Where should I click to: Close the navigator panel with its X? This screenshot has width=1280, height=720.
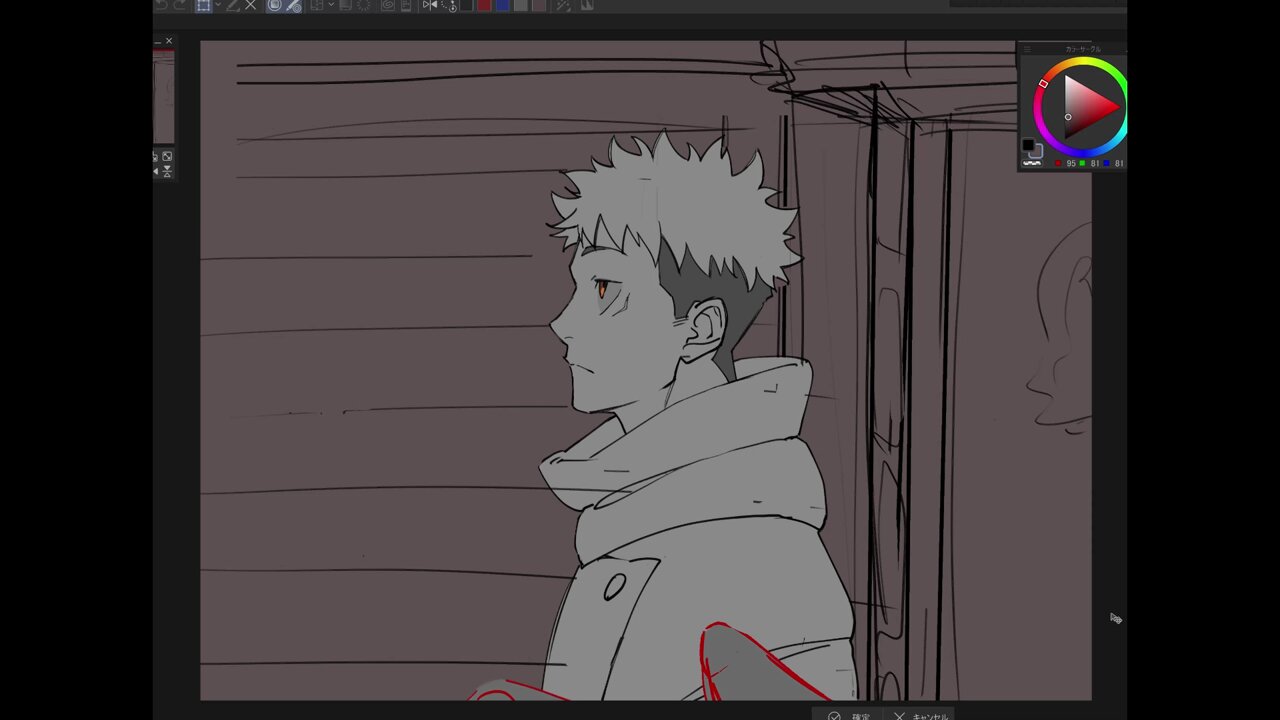click(168, 41)
